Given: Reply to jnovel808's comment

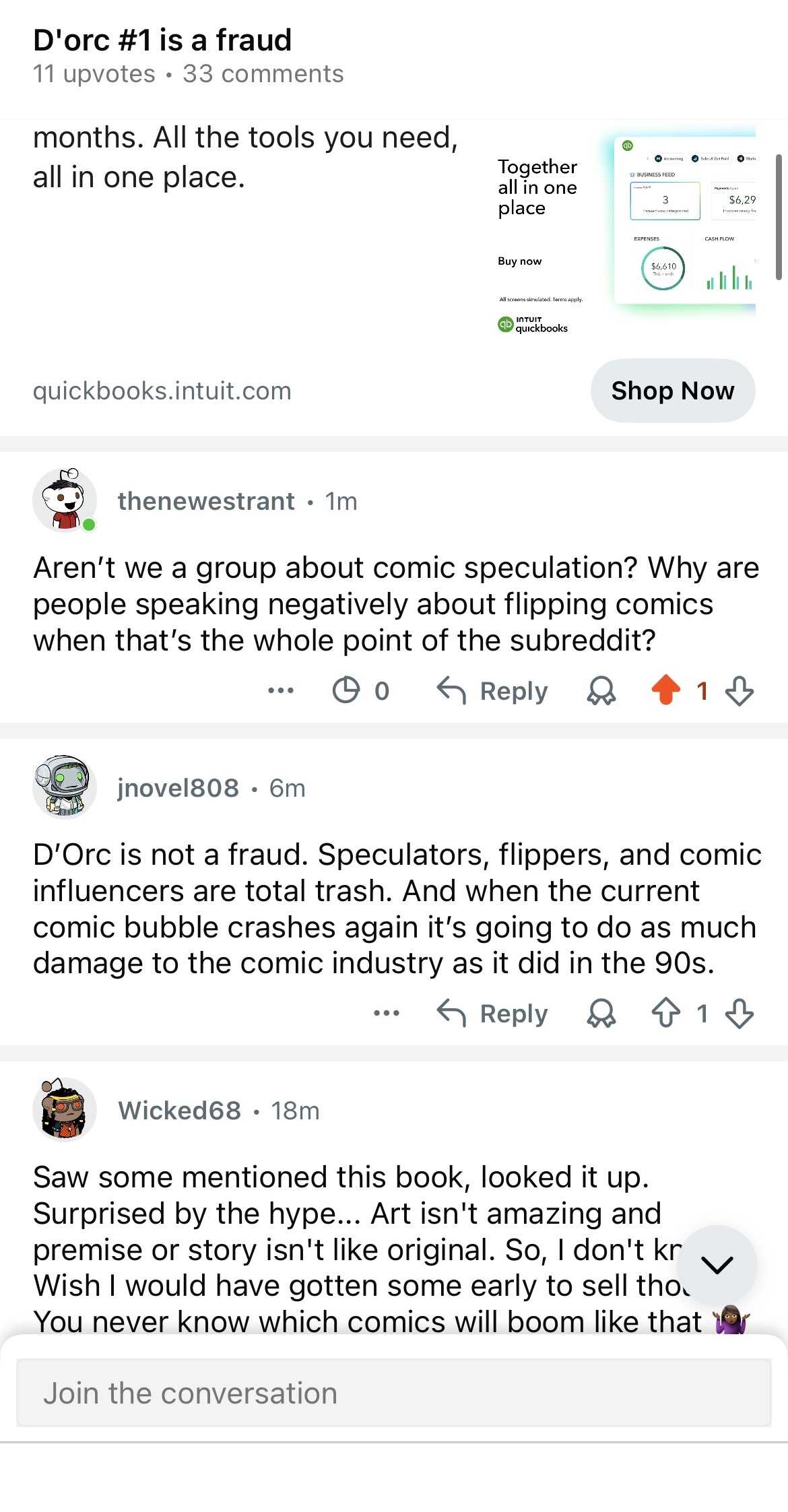Looking at the screenshot, I should pyautogui.click(x=492, y=1013).
